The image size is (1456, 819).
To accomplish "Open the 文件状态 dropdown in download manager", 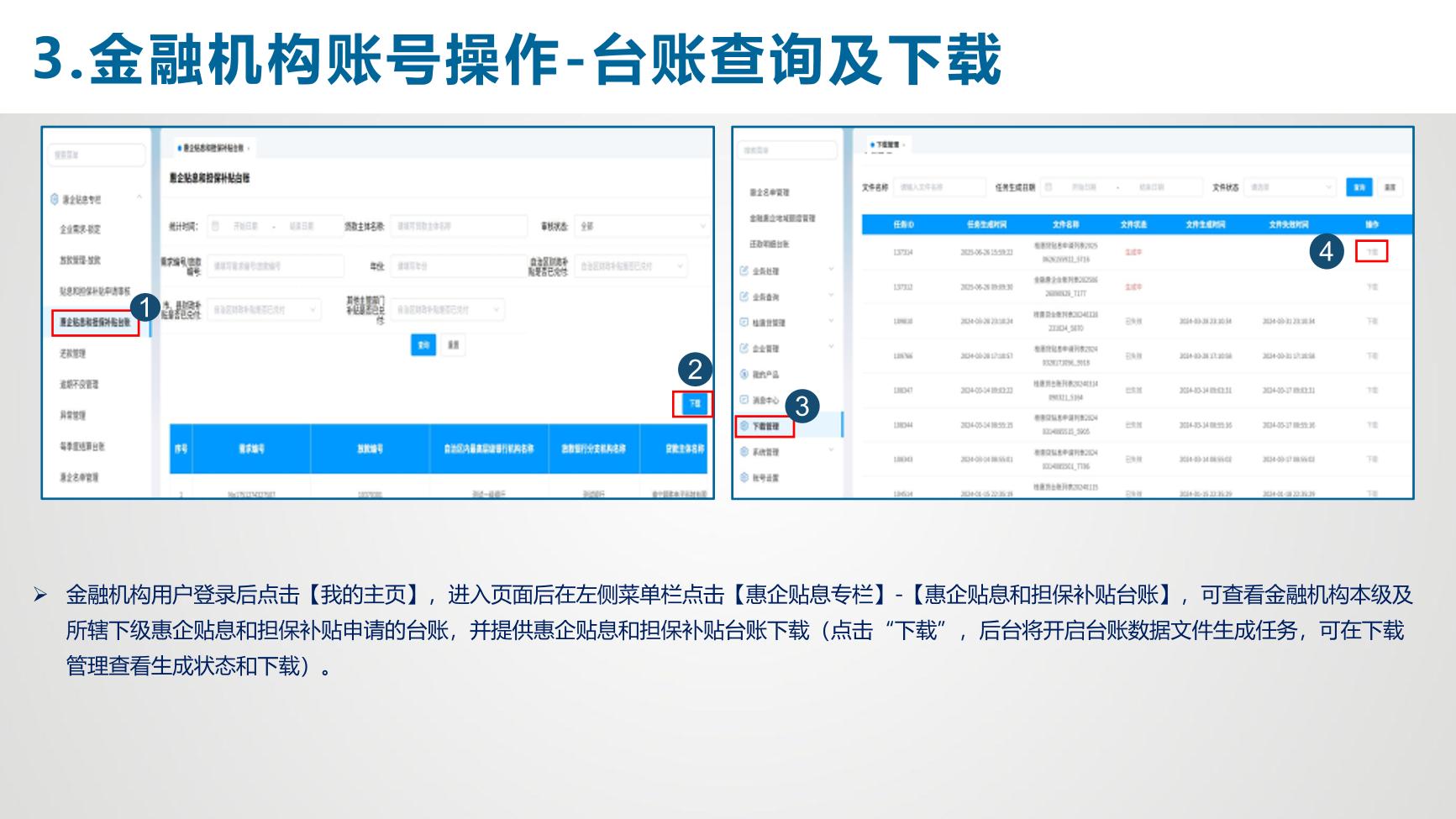I will [1290, 187].
